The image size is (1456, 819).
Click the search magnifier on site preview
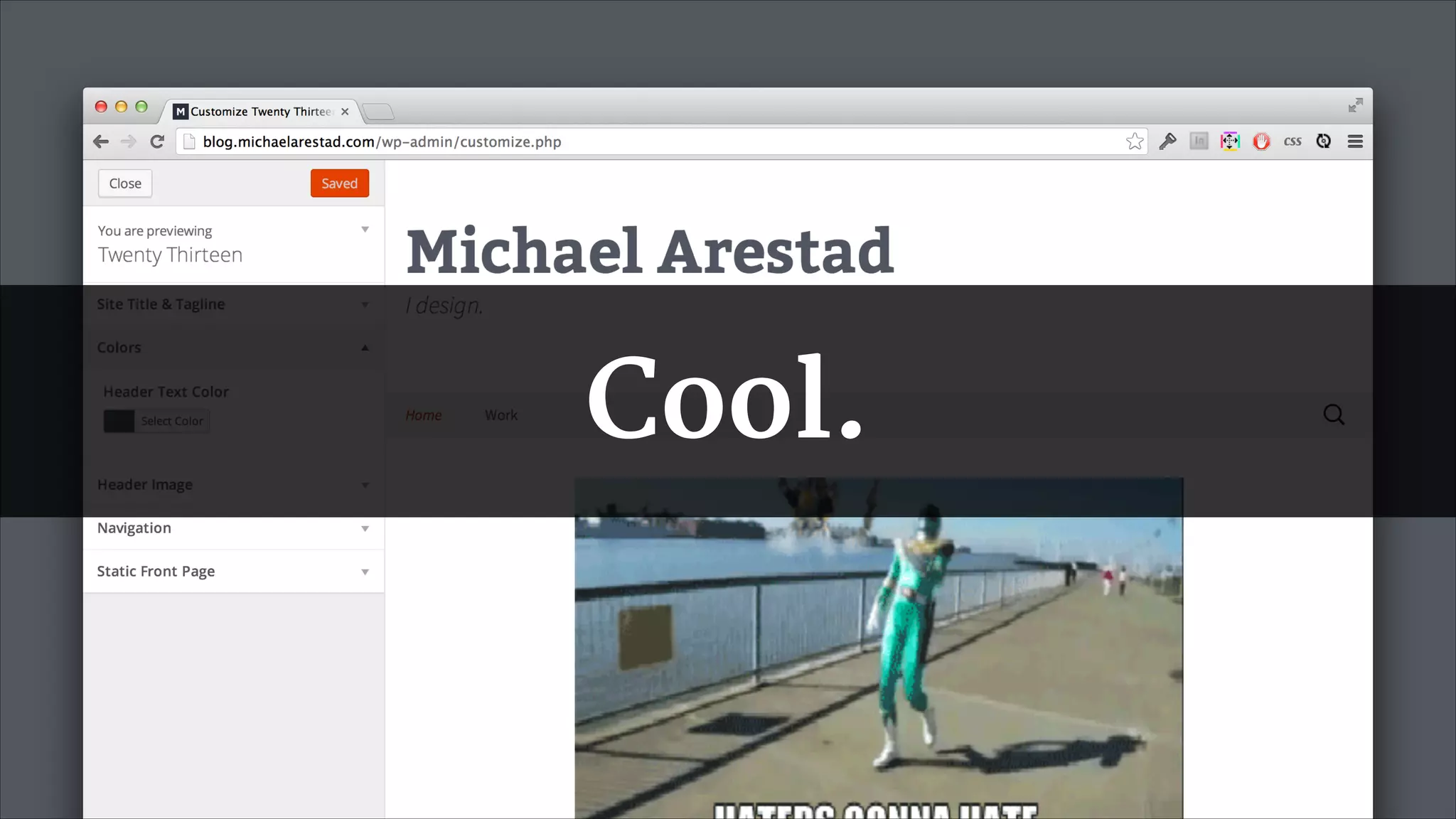click(x=1334, y=414)
